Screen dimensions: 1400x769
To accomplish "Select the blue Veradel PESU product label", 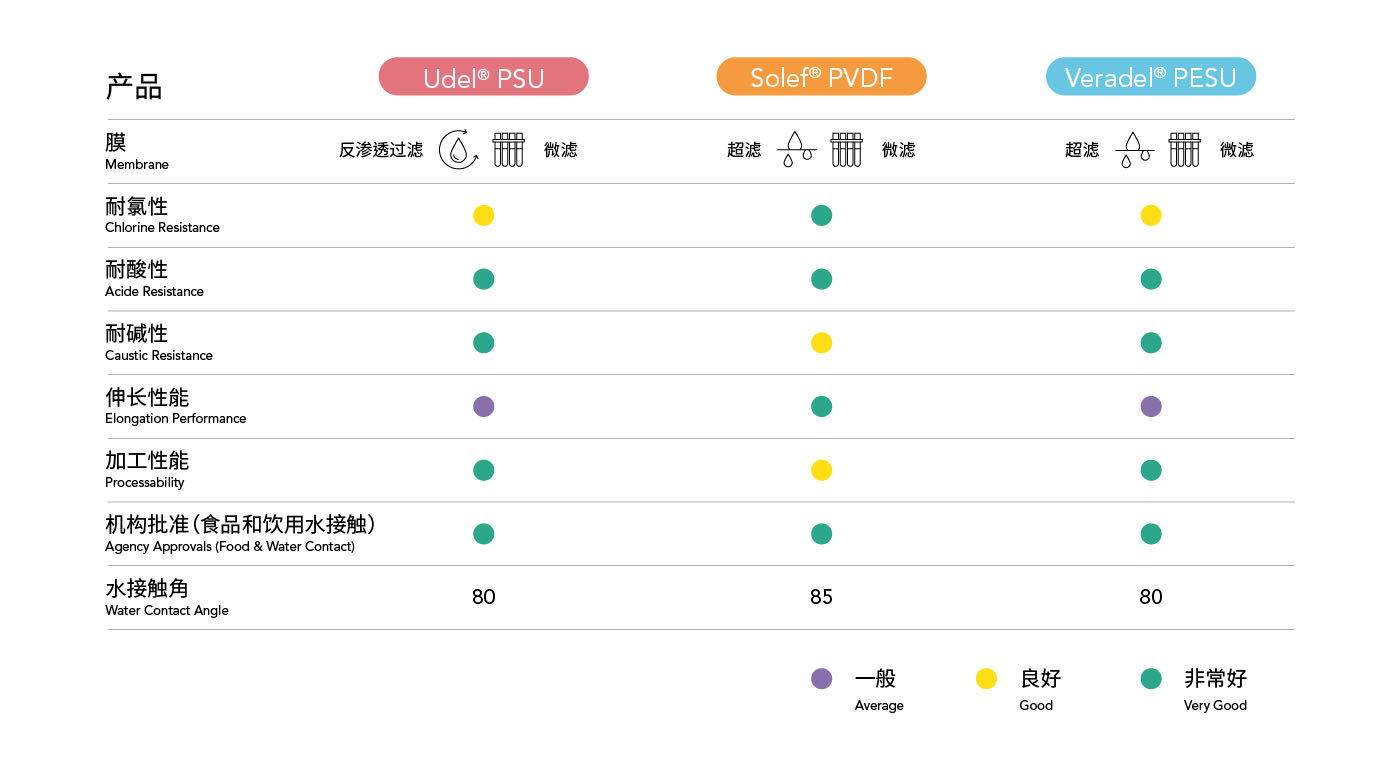I will pyautogui.click(x=1150, y=77).
